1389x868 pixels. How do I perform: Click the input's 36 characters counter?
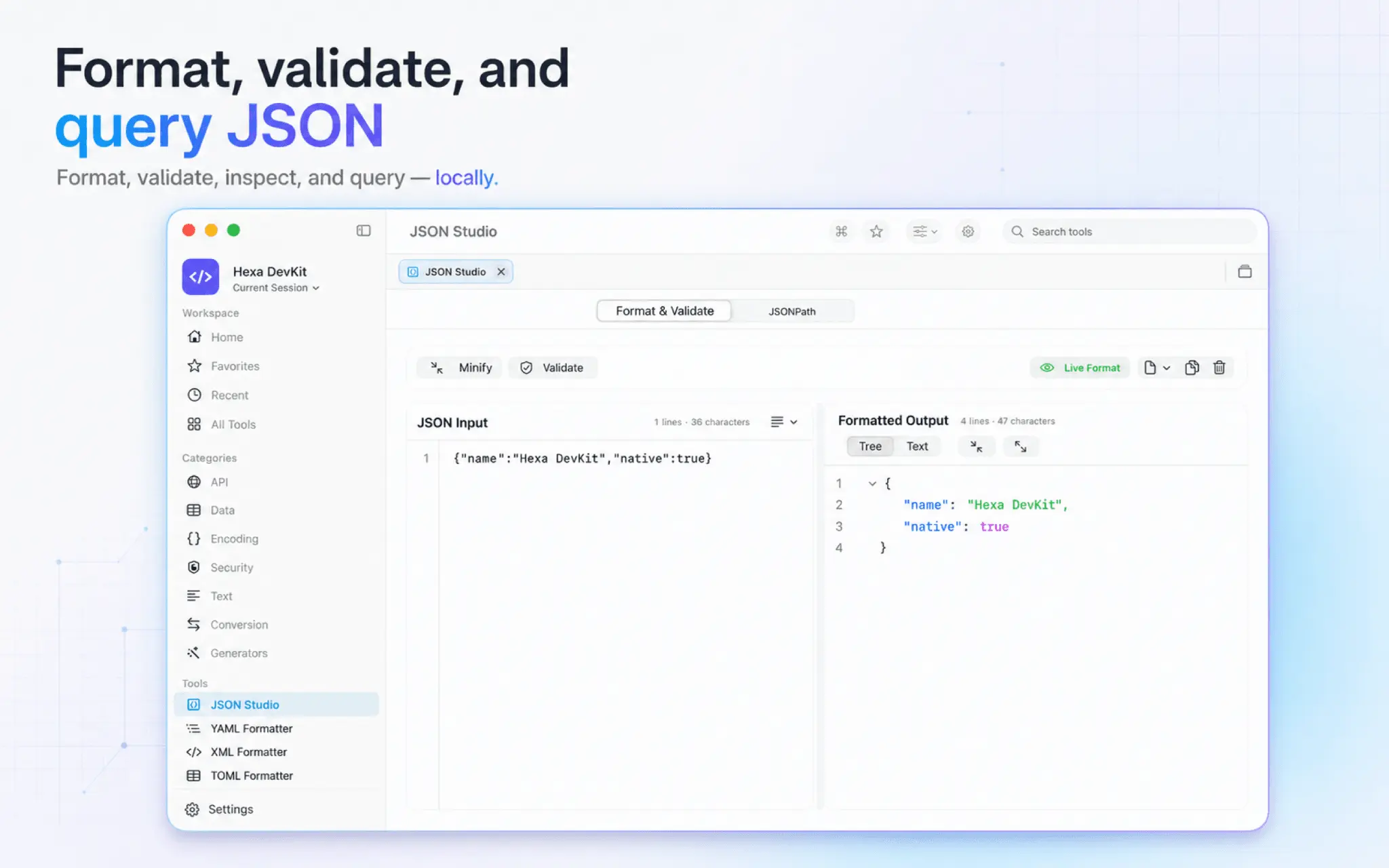coord(720,422)
